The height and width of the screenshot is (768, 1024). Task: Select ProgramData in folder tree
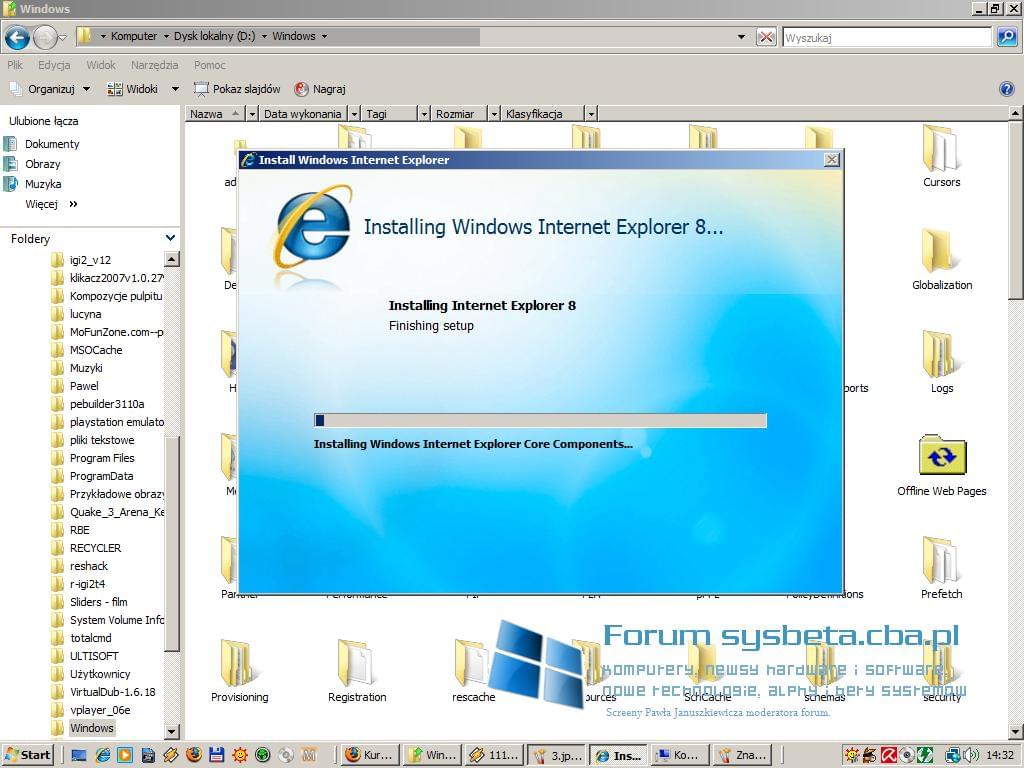[x=101, y=476]
